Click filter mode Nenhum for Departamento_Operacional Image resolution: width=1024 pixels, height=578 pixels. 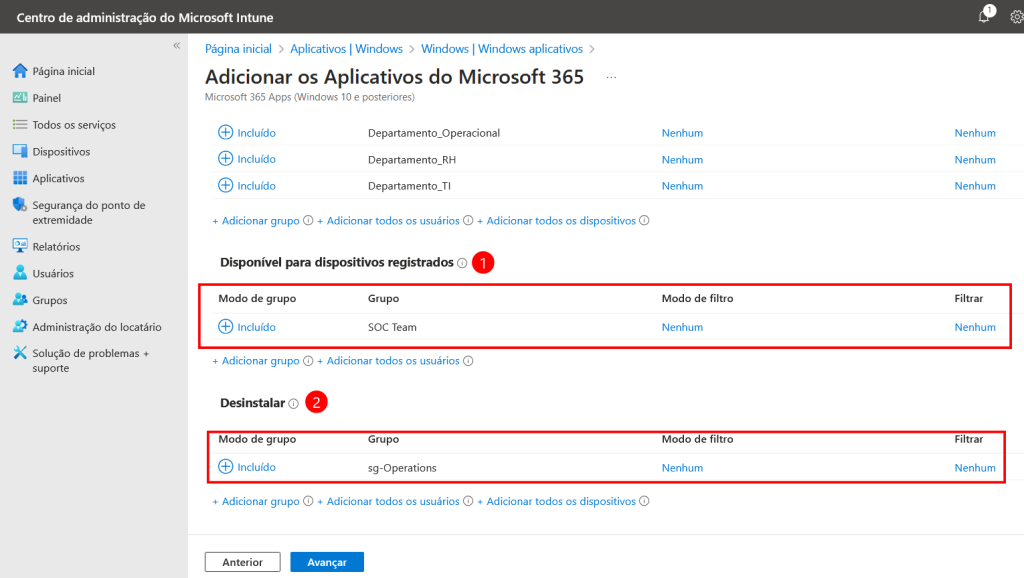click(682, 133)
